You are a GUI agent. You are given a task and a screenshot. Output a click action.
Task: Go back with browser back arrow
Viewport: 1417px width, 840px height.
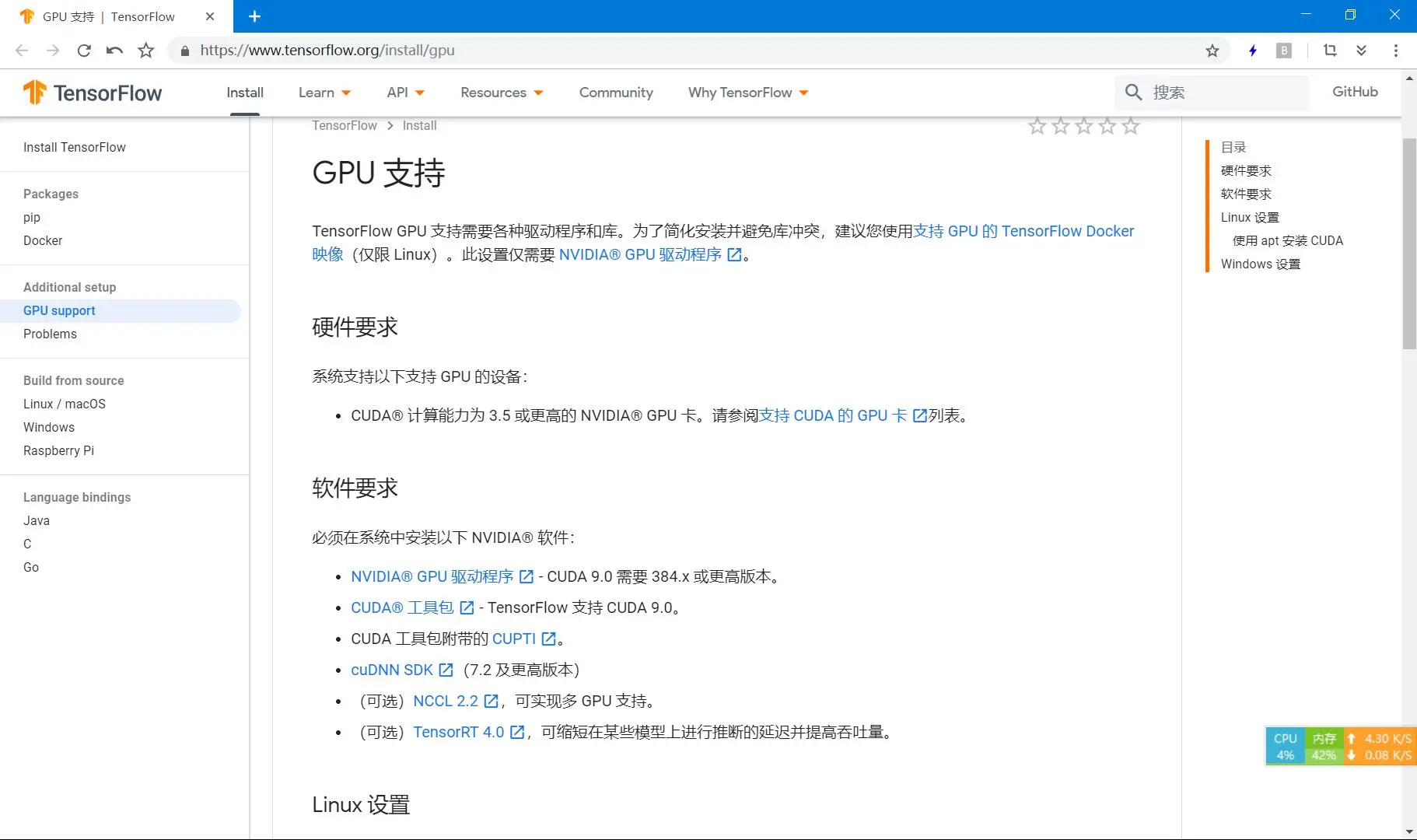point(22,51)
